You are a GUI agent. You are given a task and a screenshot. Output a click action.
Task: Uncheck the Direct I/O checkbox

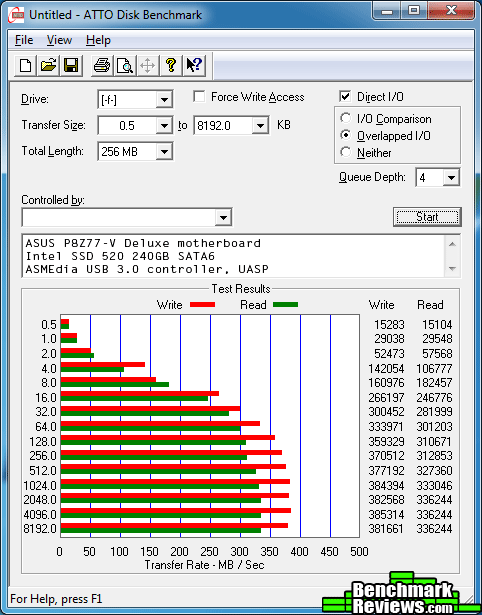[345, 96]
